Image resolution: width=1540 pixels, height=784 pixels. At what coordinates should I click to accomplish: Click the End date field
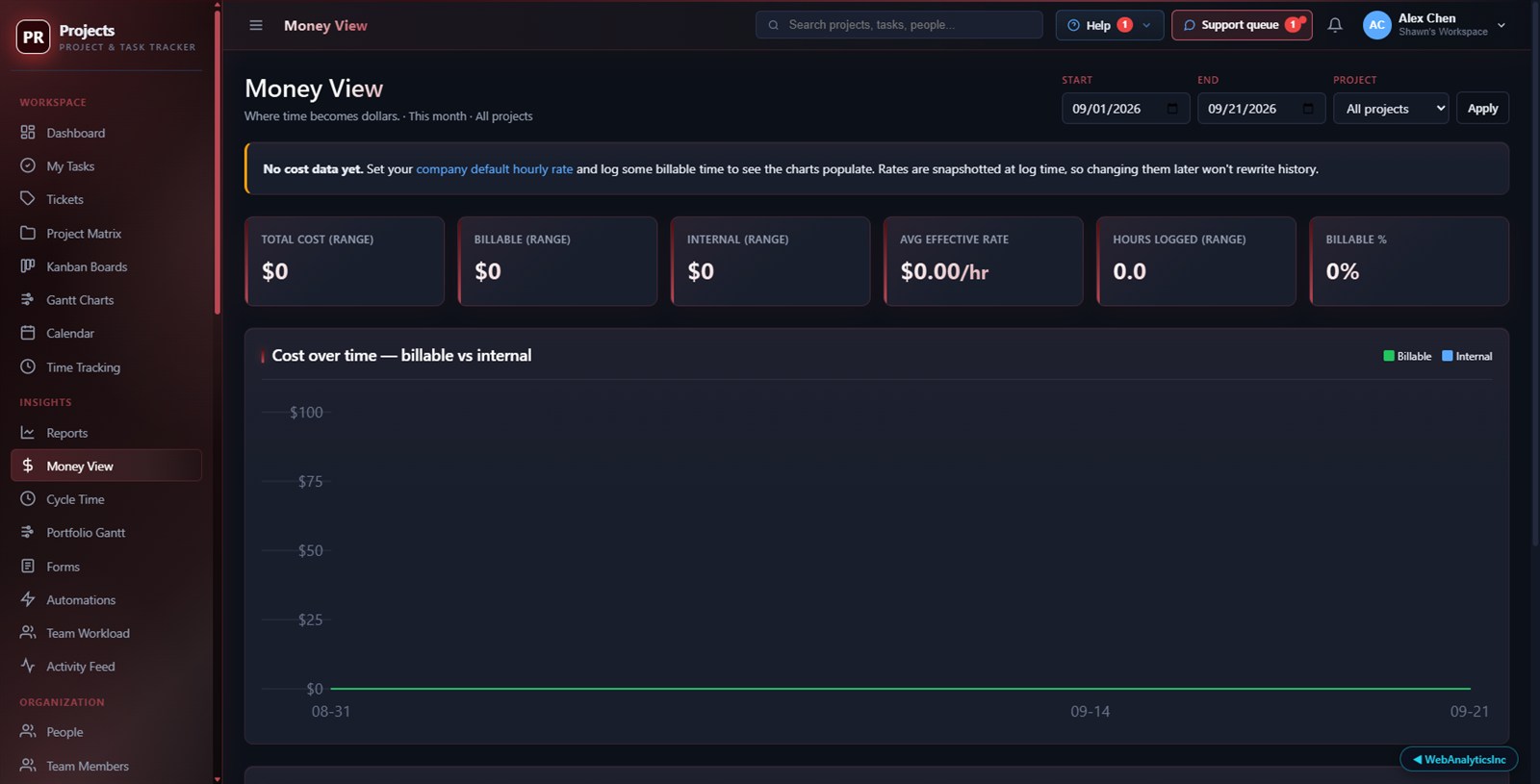[x=1261, y=109]
